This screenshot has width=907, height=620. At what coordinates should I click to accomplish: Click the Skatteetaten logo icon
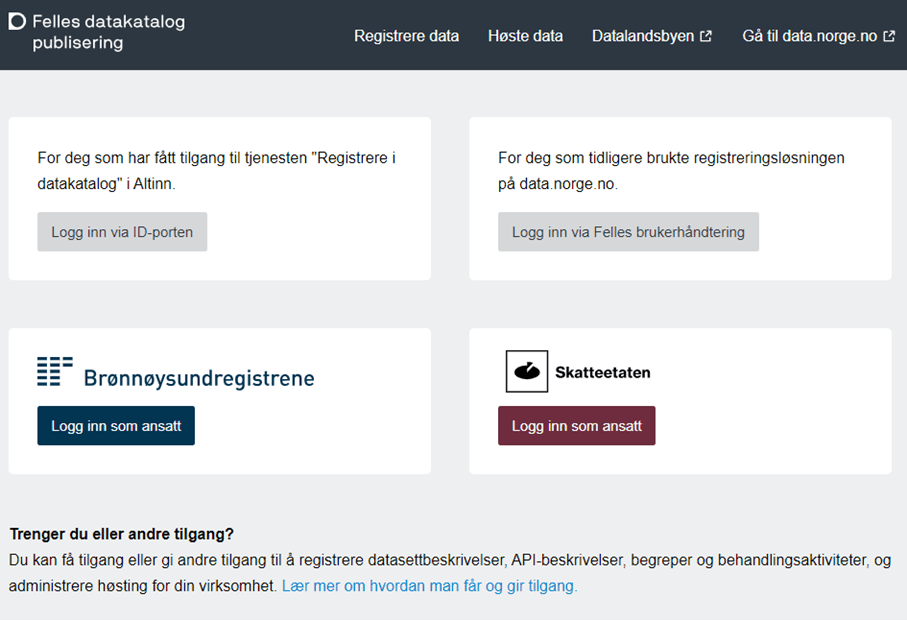(x=526, y=371)
